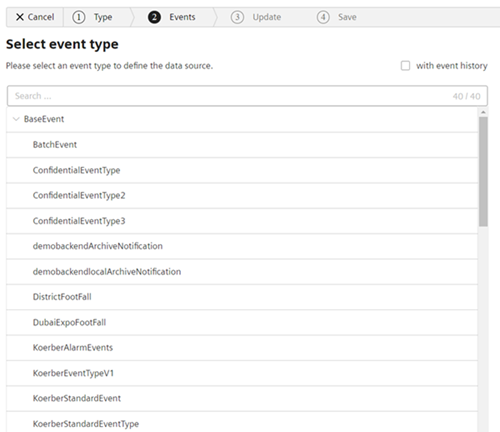Select the KoerberEventTypeV1 row
This screenshot has height=432, width=500.
click(242, 373)
